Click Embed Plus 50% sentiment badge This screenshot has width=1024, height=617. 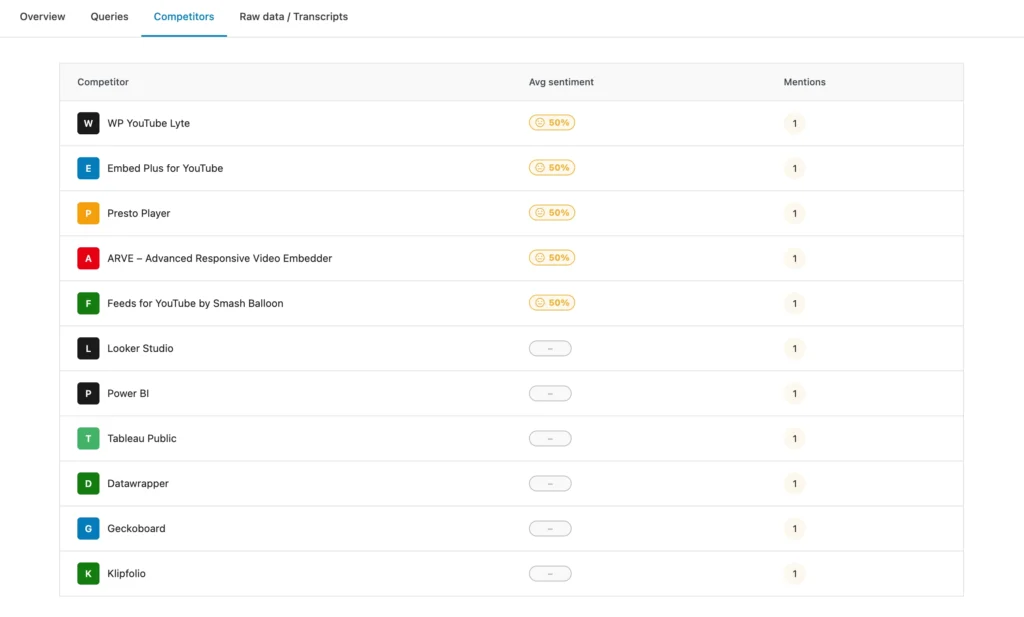[552, 168]
